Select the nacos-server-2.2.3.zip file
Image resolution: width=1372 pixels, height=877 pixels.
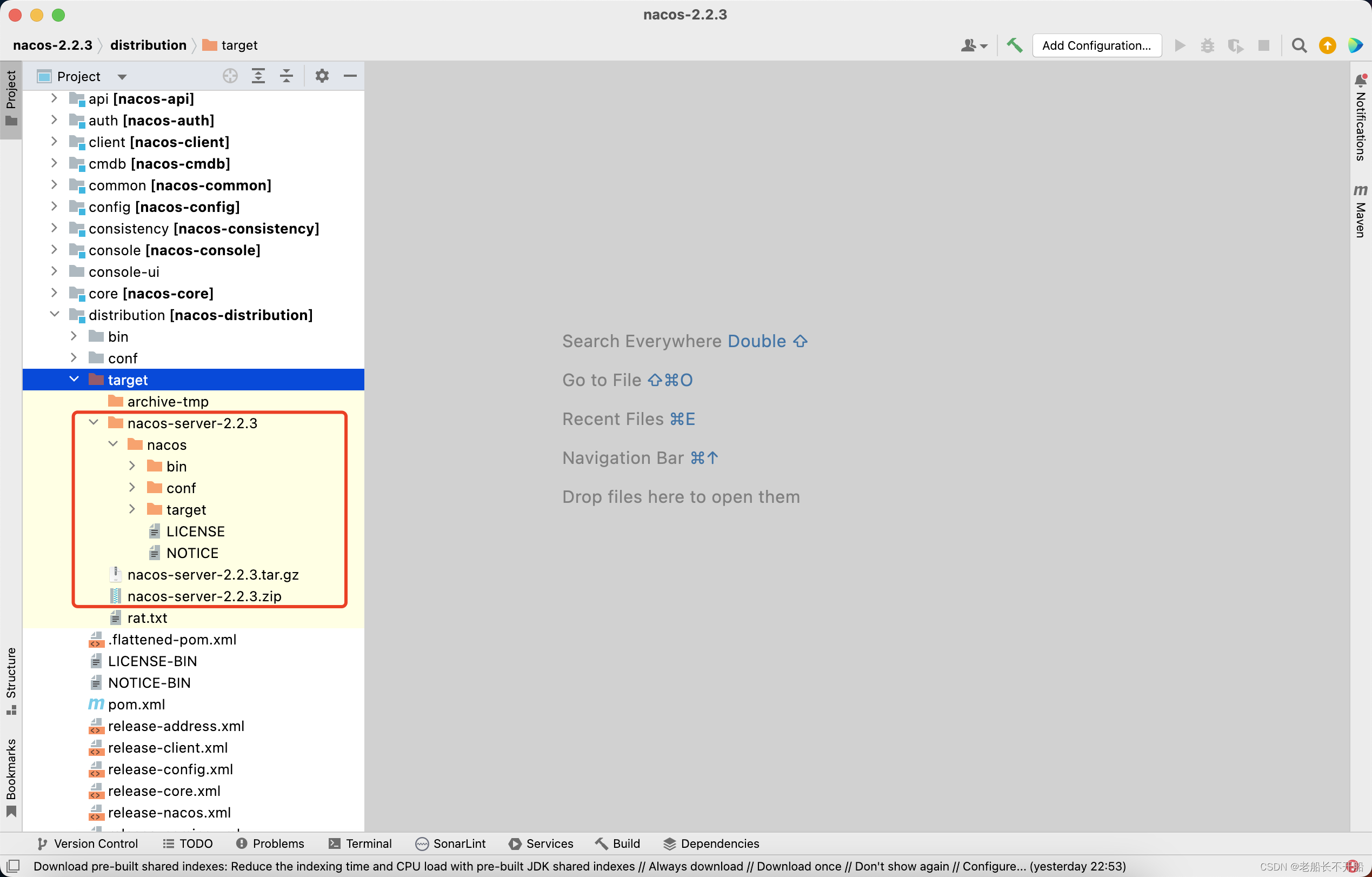click(x=204, y=596)
